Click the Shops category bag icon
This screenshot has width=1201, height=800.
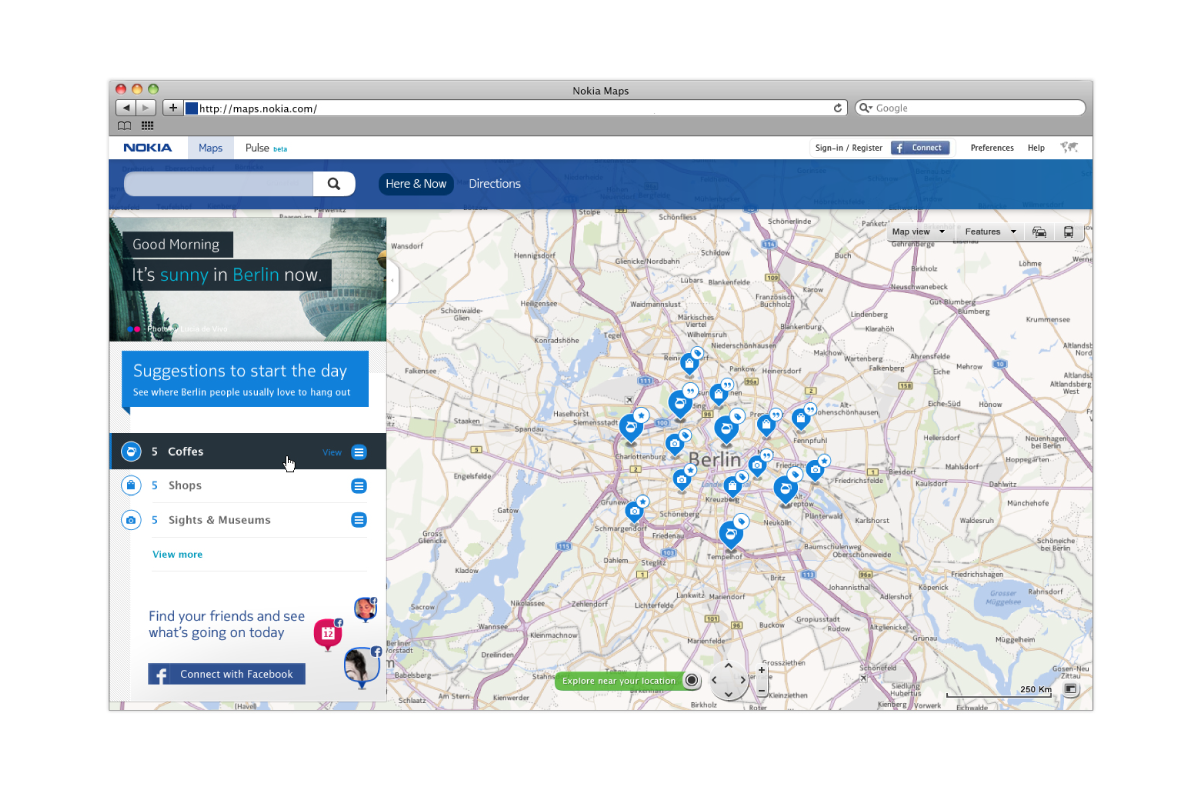(130, 486)
